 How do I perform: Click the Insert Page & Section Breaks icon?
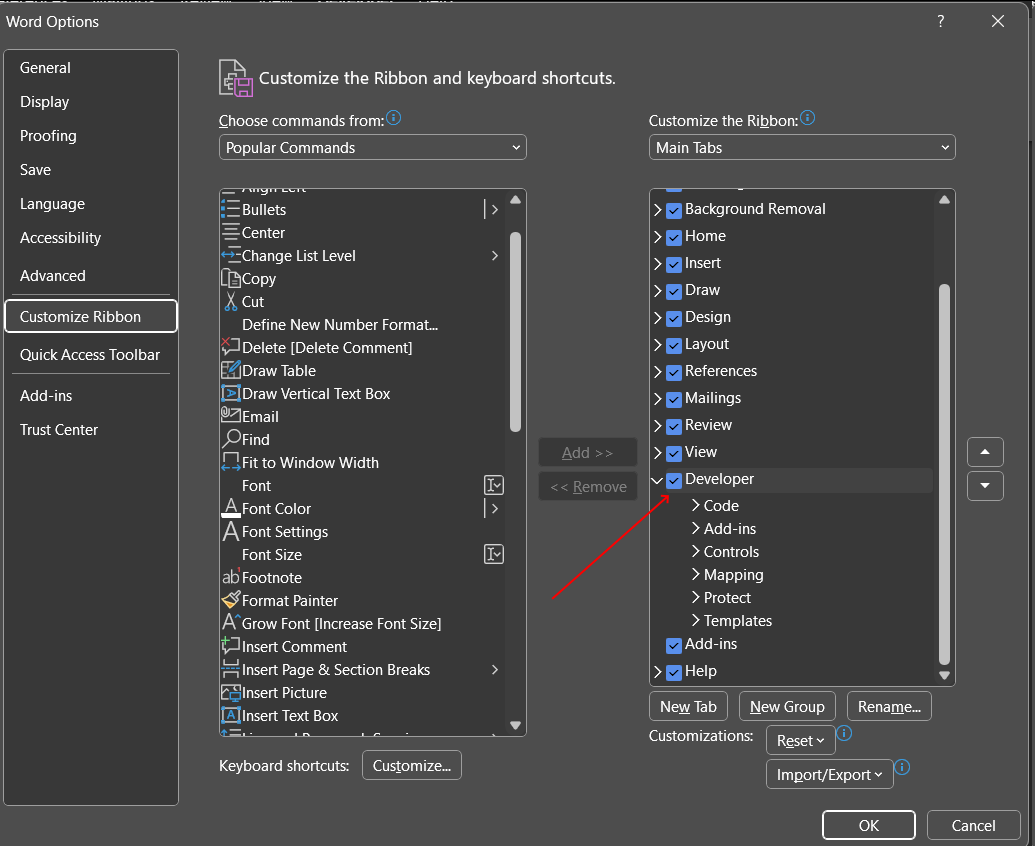(230, 669)
